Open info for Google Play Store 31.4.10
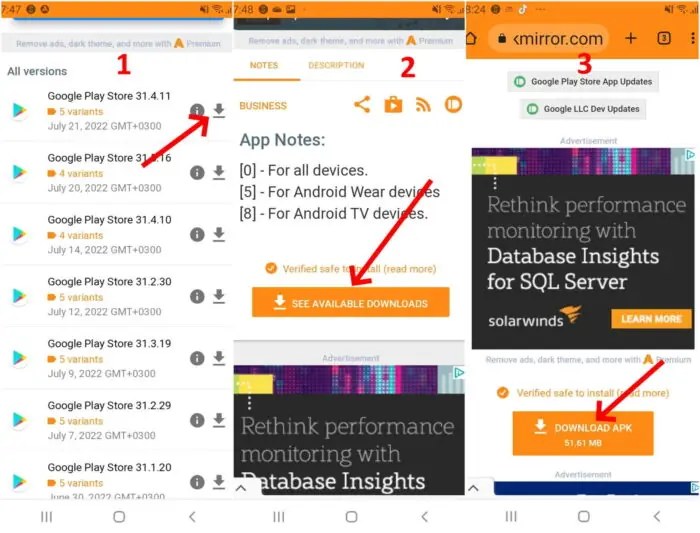700x533 pixels. [x=197, y=234]
